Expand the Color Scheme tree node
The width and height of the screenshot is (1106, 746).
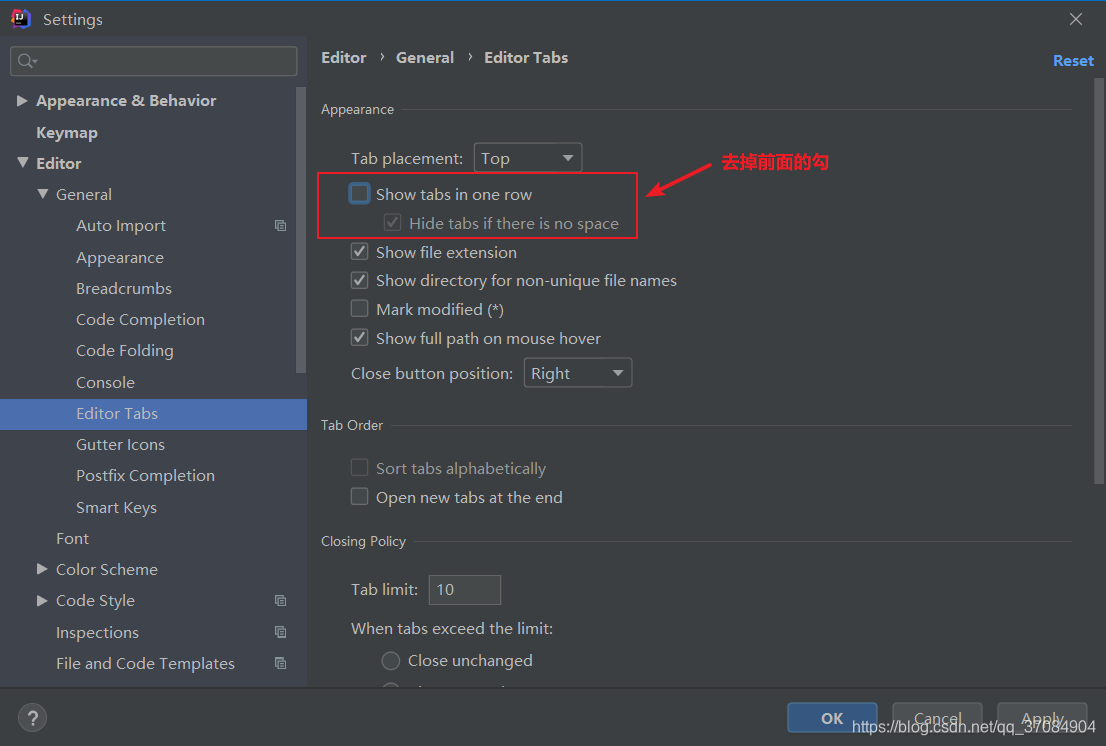click(x=42, y=569)
